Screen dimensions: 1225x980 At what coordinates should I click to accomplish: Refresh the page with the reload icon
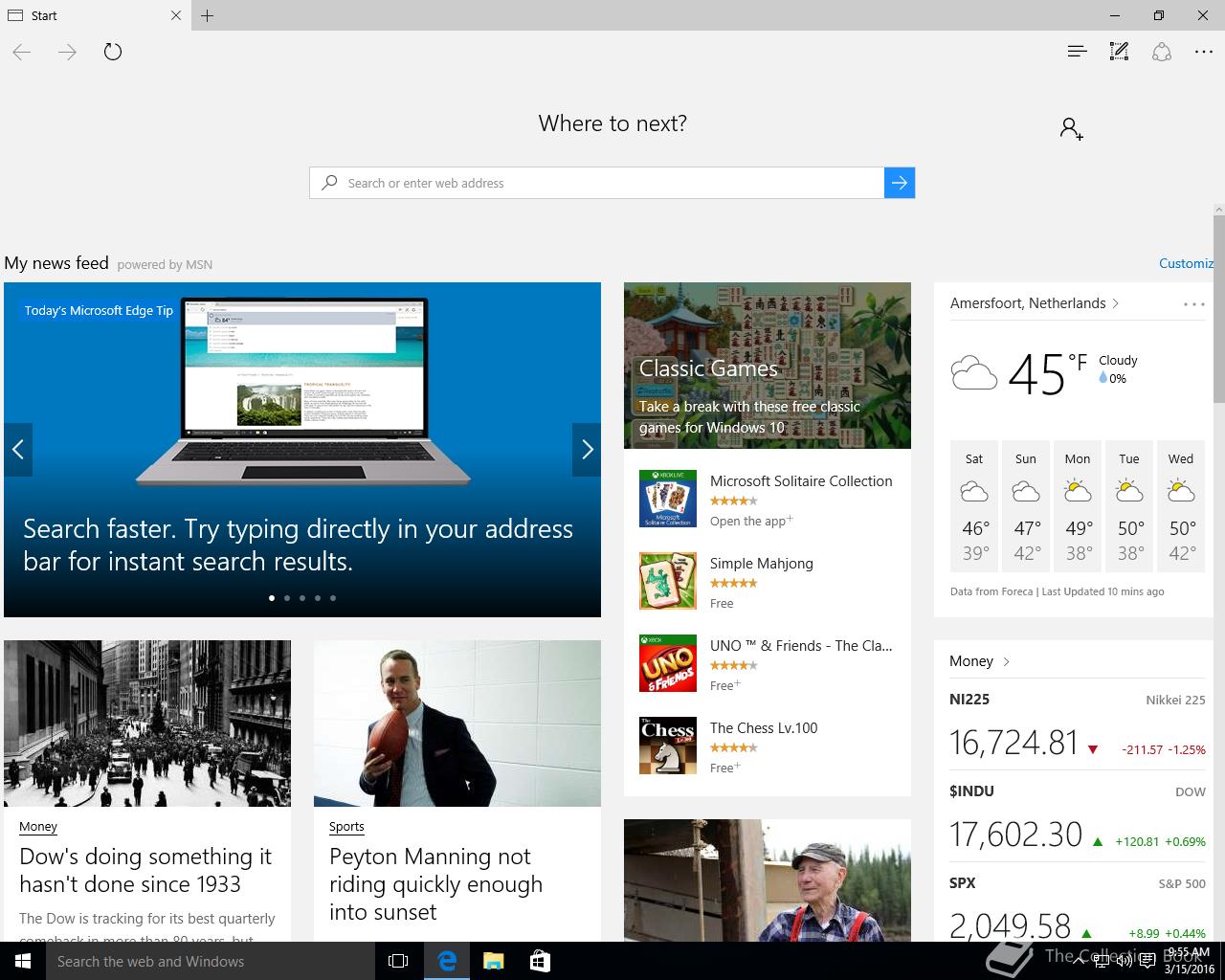(x=113, y=52)
